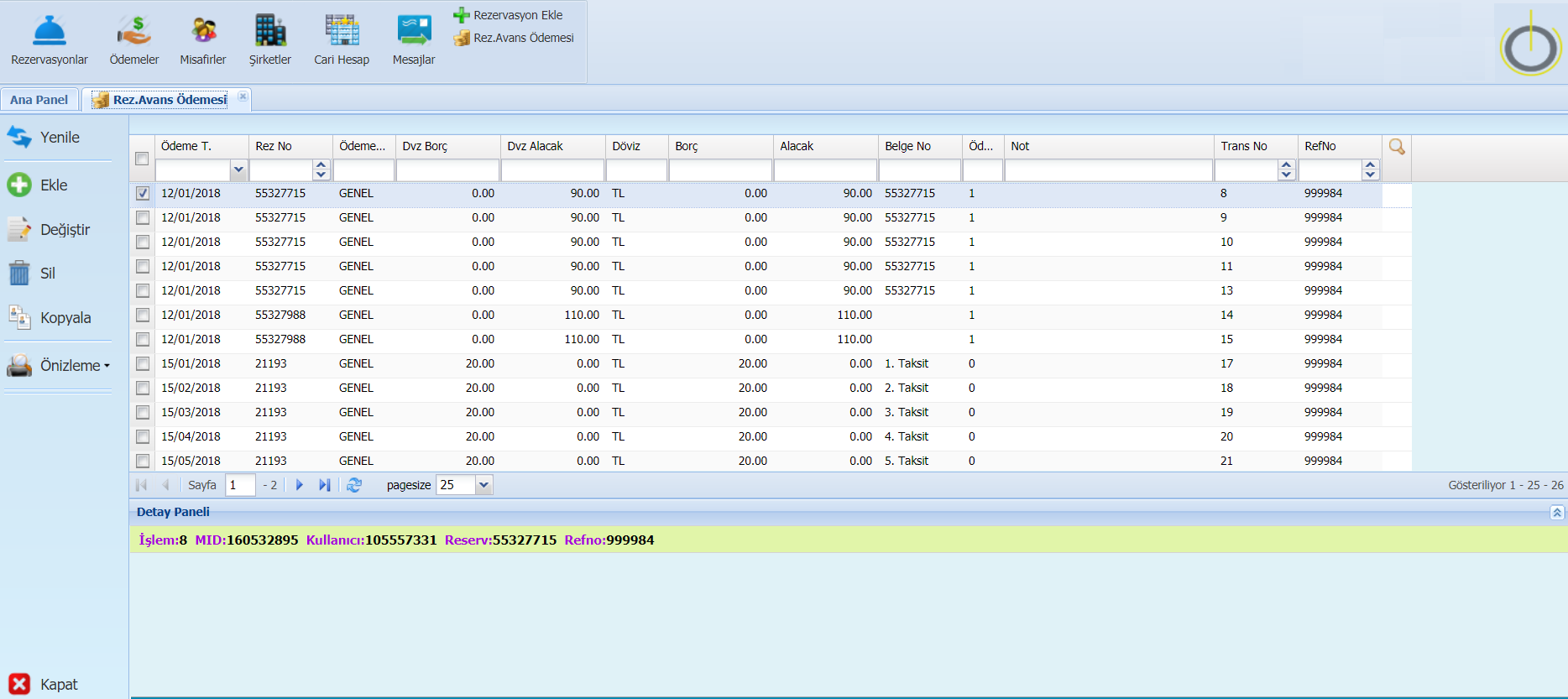The height and width of the screenshot is (699, 1568).
Task: Click the Belge No filter field
Action: click(x=920, y=170)
